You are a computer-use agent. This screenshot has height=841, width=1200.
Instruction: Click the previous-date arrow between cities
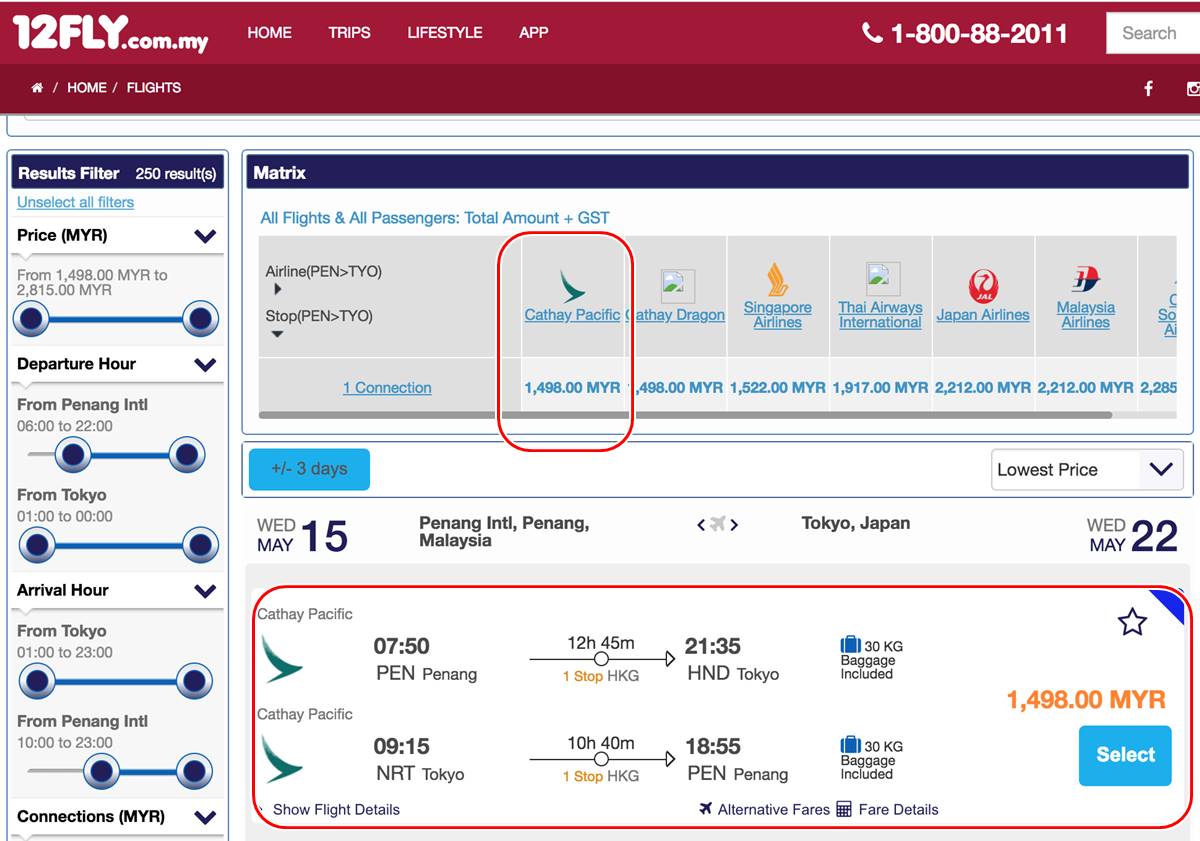coord(701,524)
